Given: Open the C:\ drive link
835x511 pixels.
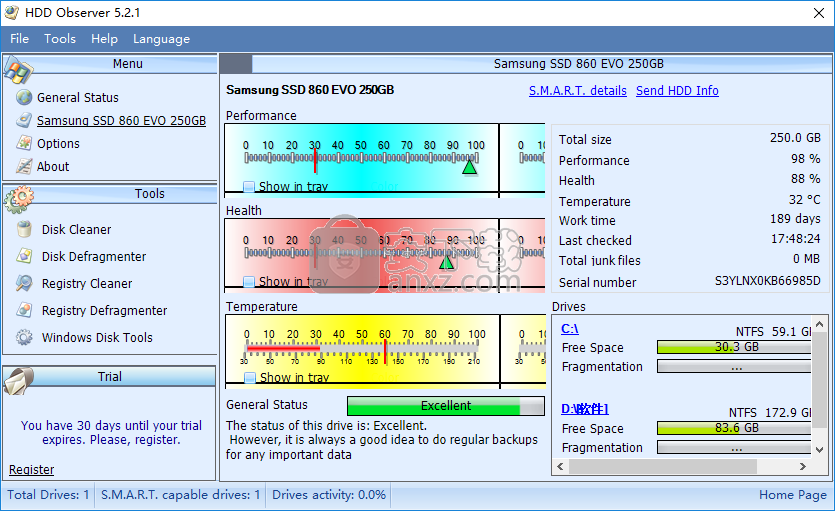Looking at the screenshot, I should pos(570,329).
